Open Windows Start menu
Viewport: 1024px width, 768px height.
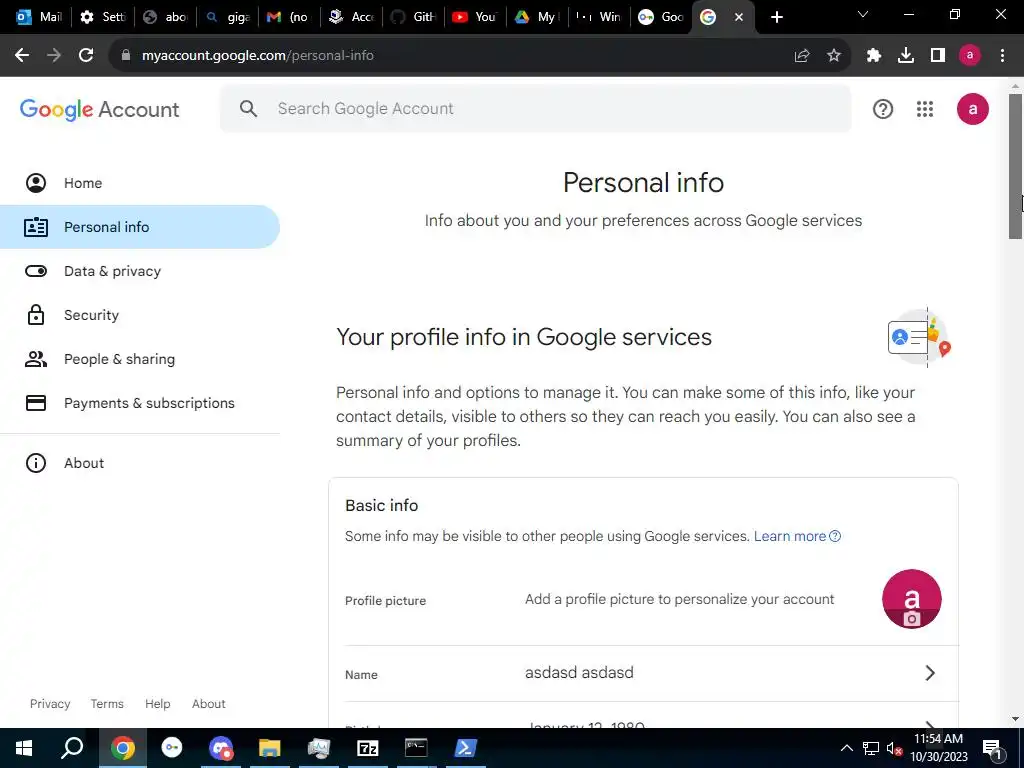click(24, 748)
